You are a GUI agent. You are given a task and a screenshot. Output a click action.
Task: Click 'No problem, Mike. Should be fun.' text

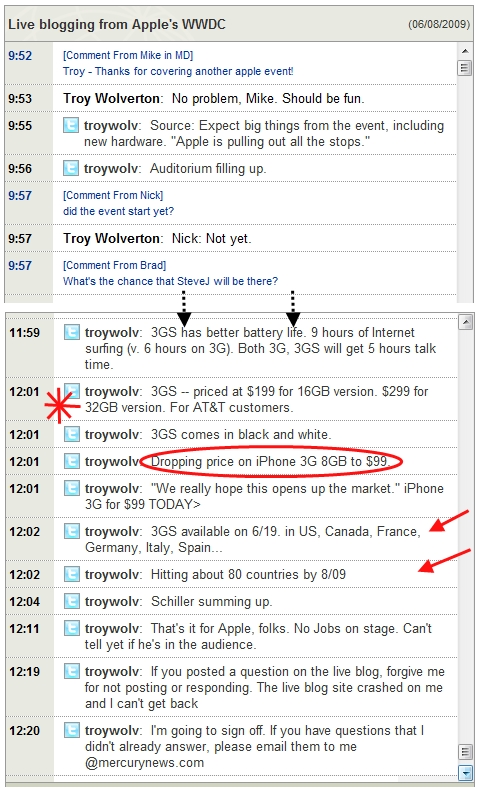(x=268, y=98)
